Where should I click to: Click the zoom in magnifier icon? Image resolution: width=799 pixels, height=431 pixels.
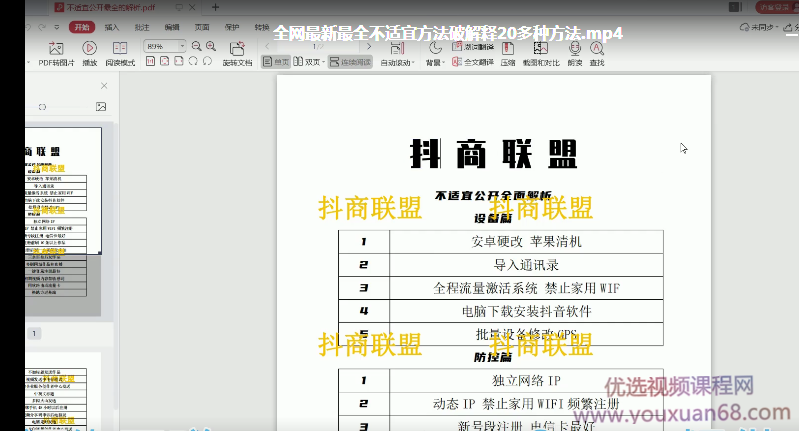coord(211,46)
